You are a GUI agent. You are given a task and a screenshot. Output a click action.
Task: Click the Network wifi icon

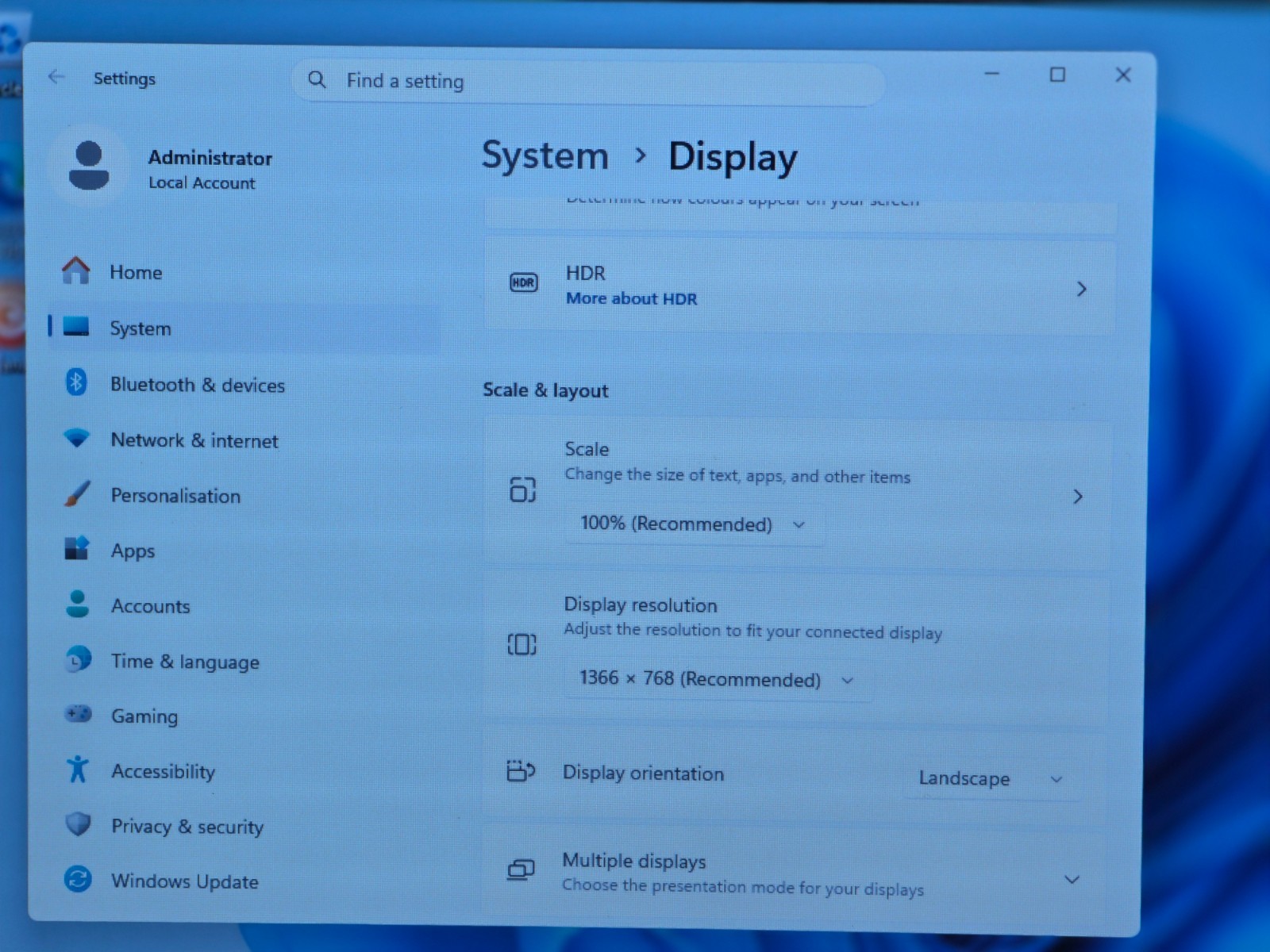(x=77, y=439)
